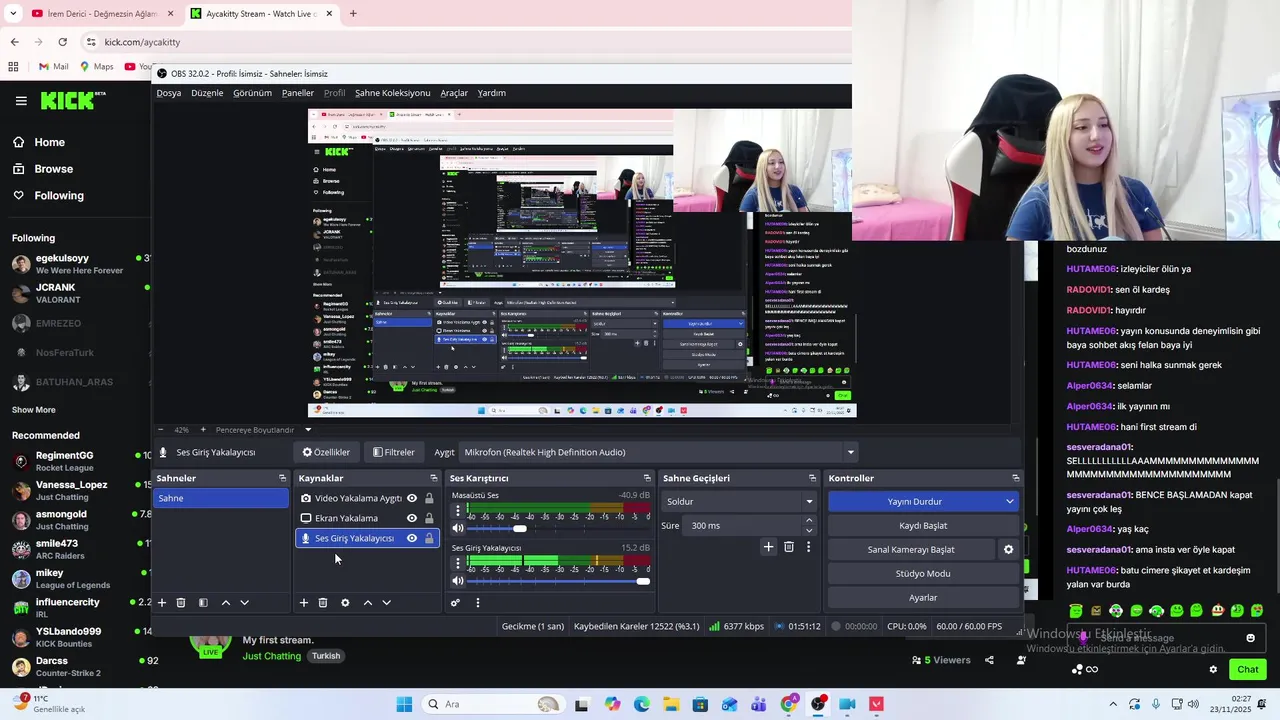Undock the Ses Karıştırıcı panel
This screenshot has height=720, width=1280.
[x=647, y=478]
